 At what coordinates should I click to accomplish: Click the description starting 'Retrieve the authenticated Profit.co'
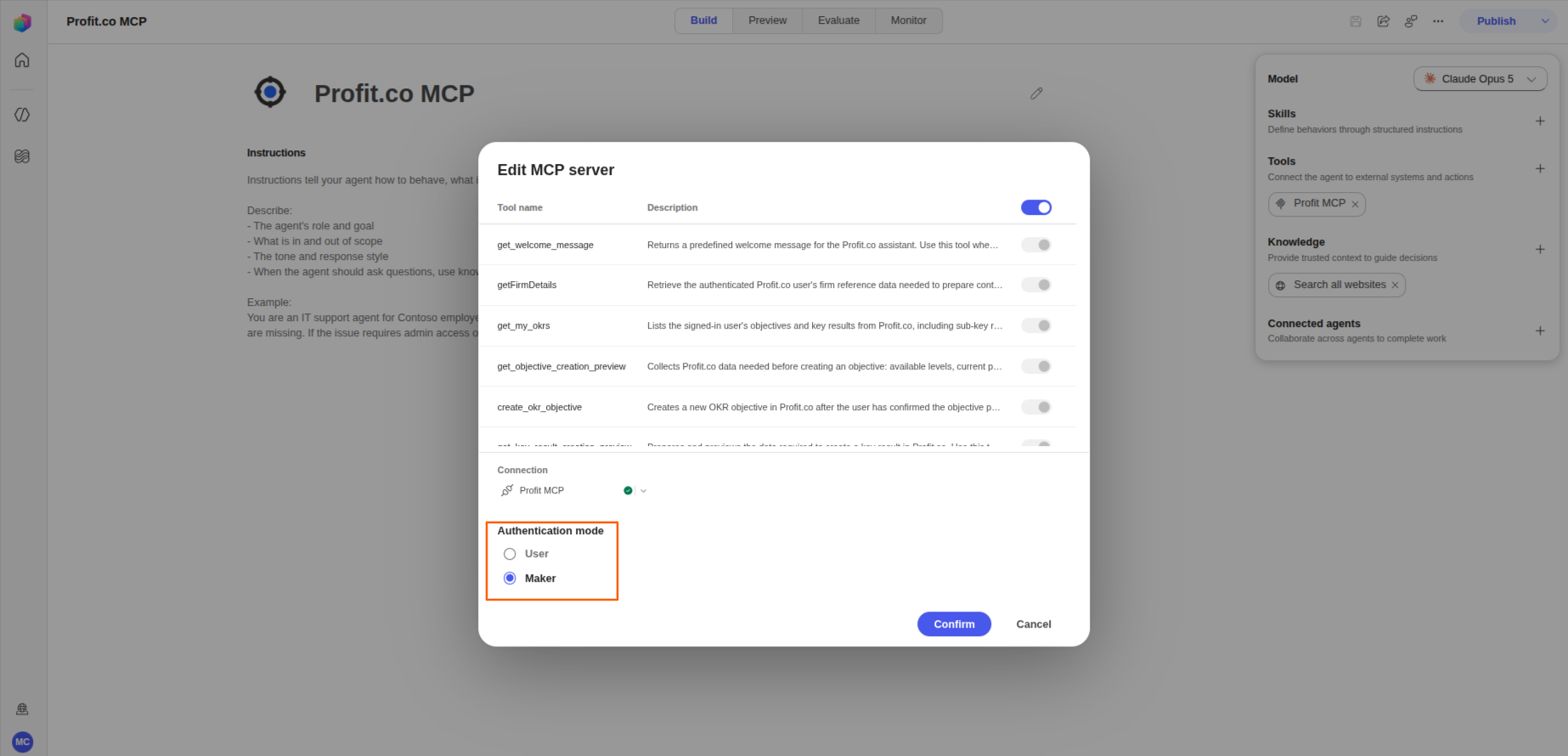825,285
